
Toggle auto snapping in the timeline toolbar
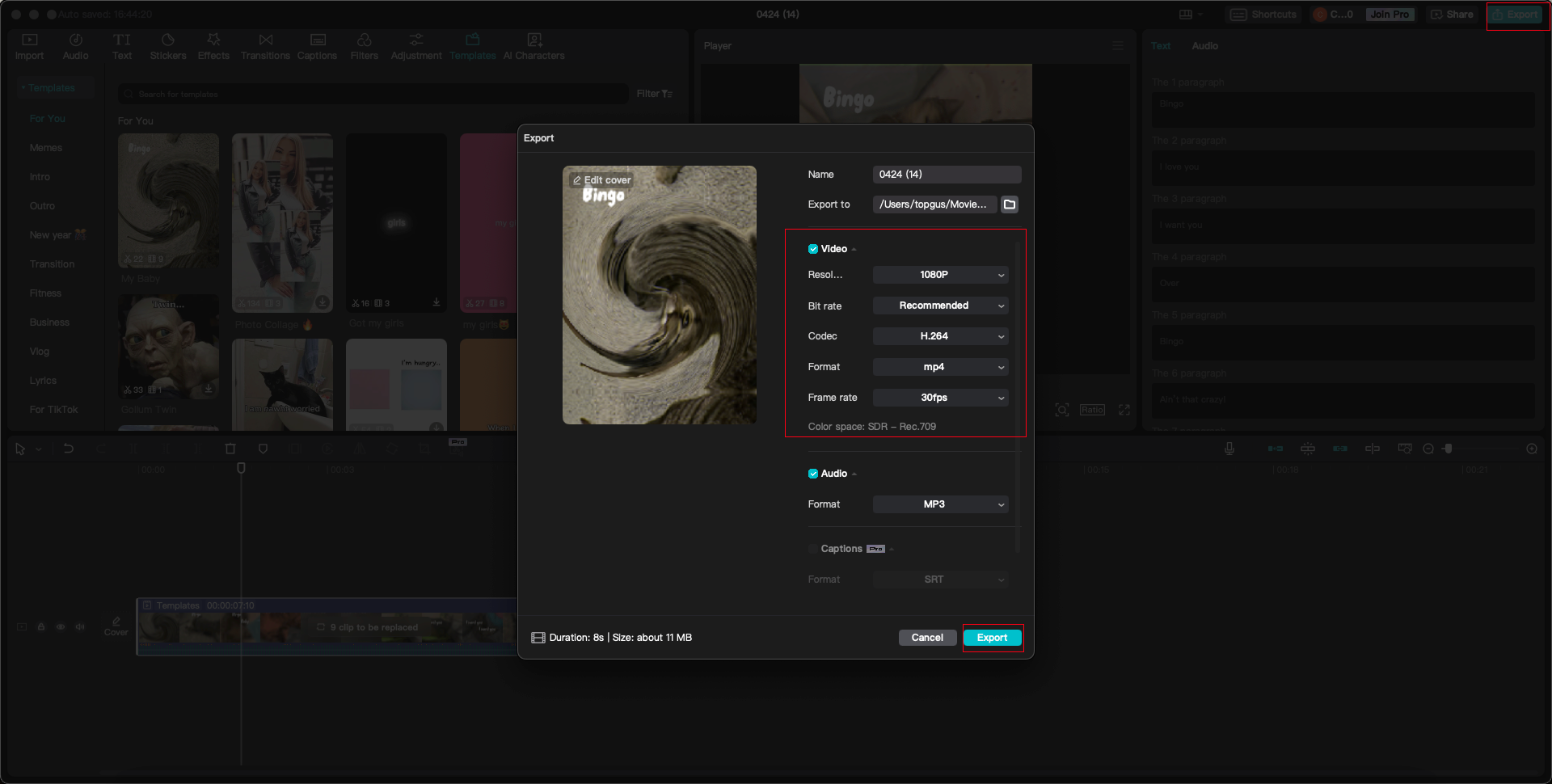coord(1308,449)
